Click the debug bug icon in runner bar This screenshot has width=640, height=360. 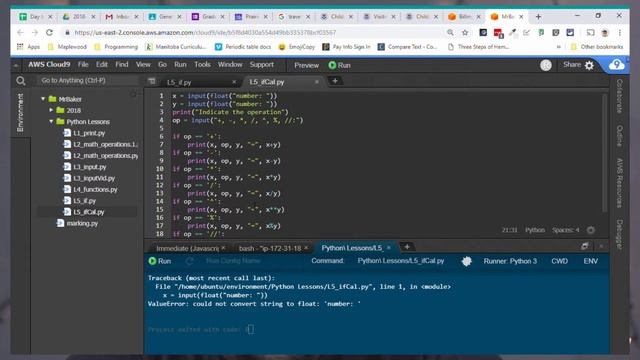[x=467, y=261]
